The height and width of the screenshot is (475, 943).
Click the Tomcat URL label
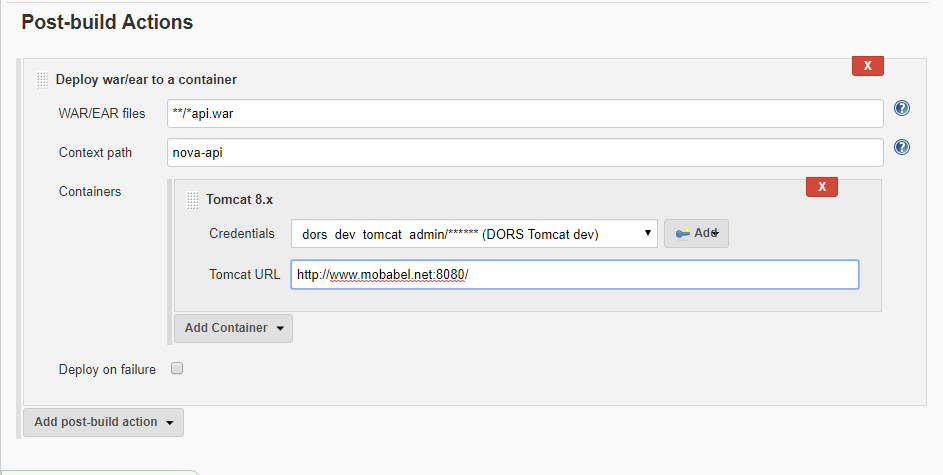(x=244, y=275)
